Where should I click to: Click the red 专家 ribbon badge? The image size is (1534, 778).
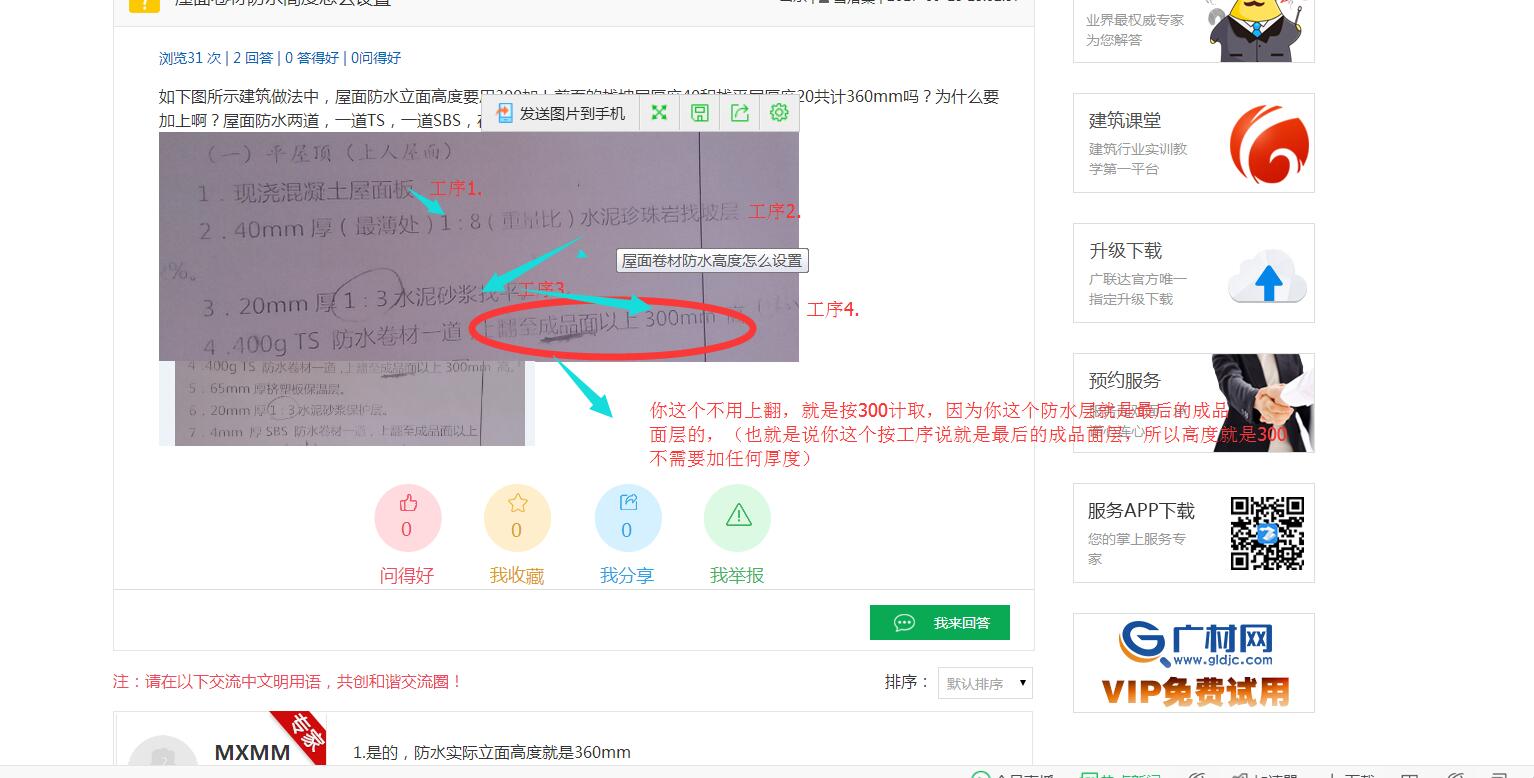(300, 736)
